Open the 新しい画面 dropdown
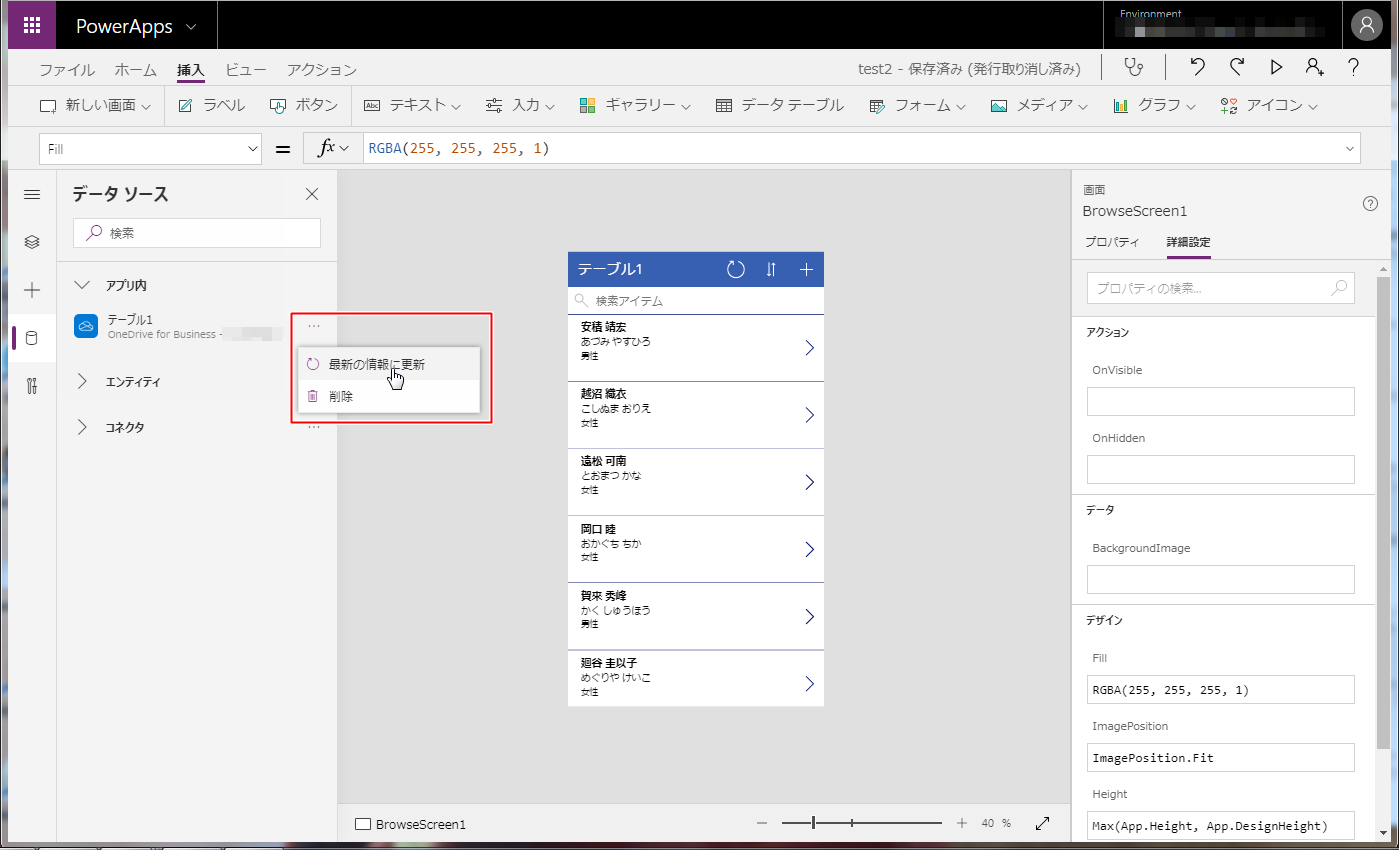Image resolution: width=1399 pixels, height=850 pixels. (x=95, y=105)
